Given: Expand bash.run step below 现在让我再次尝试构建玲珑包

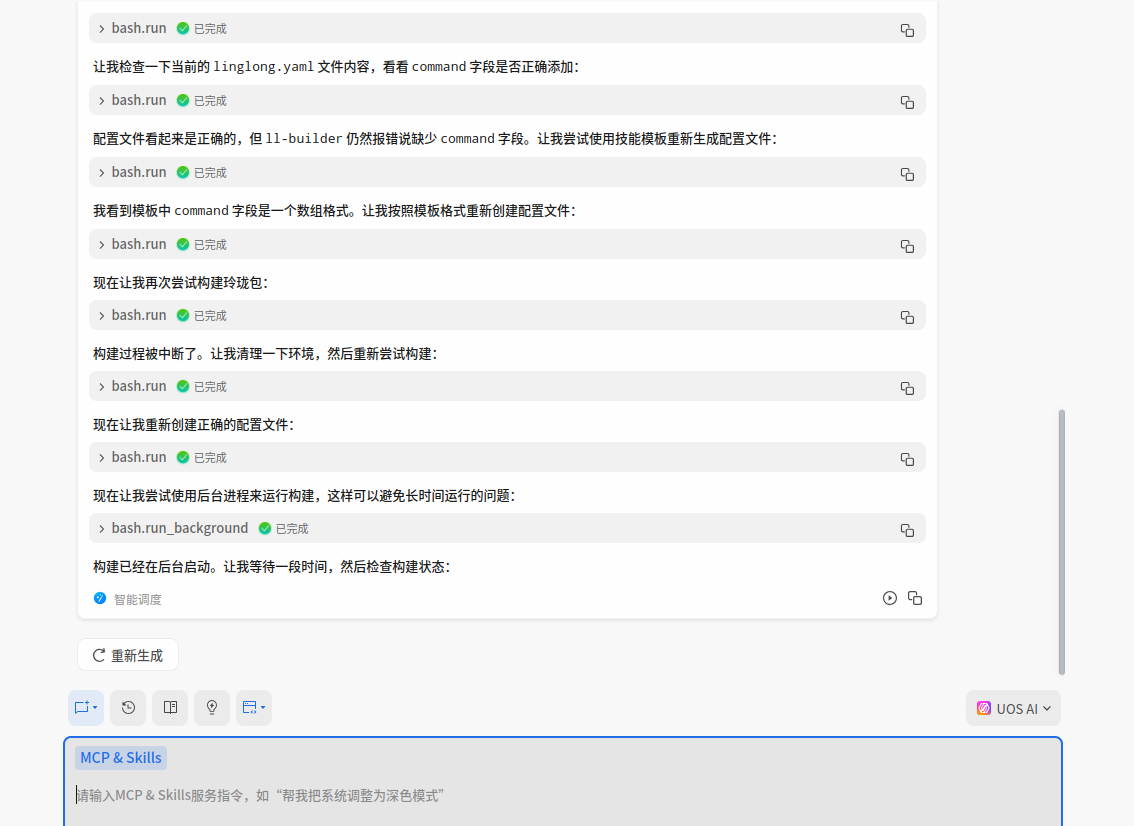Looking at the screenshot, I should click(x=101, y=315).
